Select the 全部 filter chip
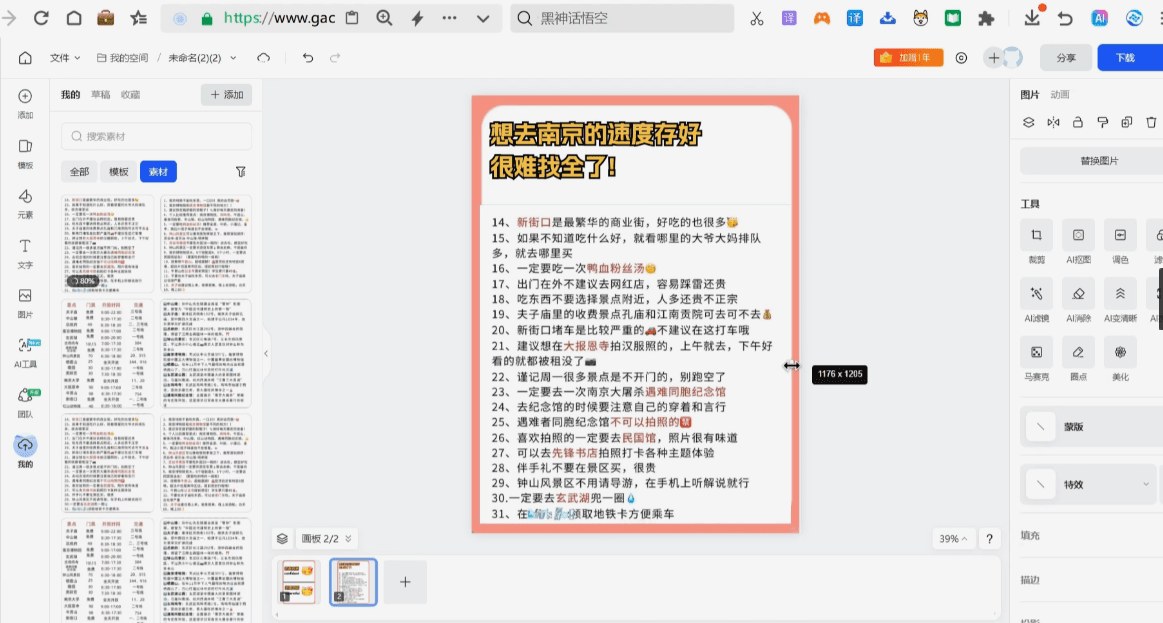Image resolution: width=1163 pixels, height=623 pixels. pyautogui.click(x=79, y=171)
